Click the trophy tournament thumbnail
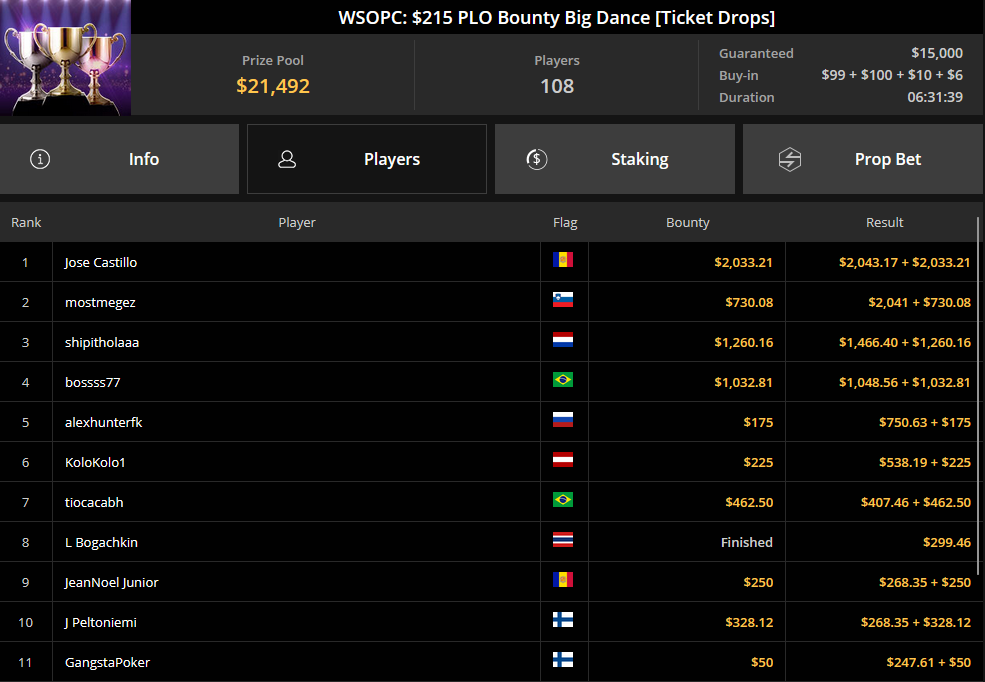This screenshot has height=682, width=985. click(x=65, y=58)
